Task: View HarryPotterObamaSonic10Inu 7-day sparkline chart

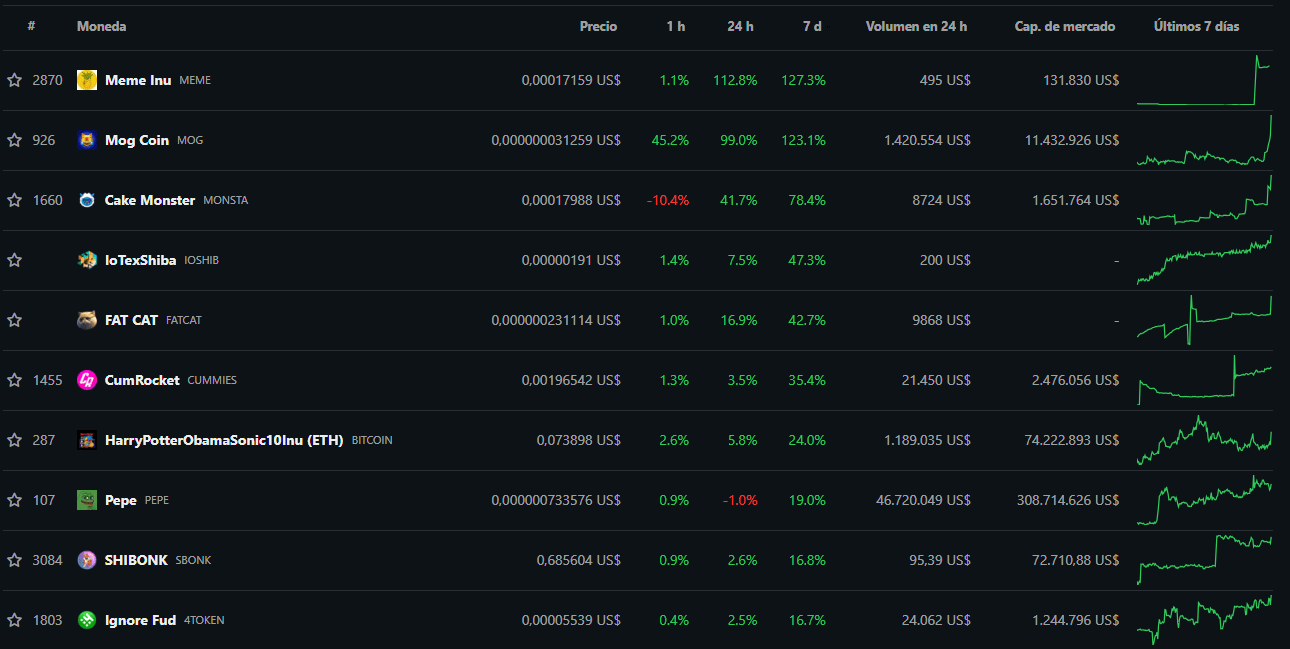Action: tap(1204, 440)
